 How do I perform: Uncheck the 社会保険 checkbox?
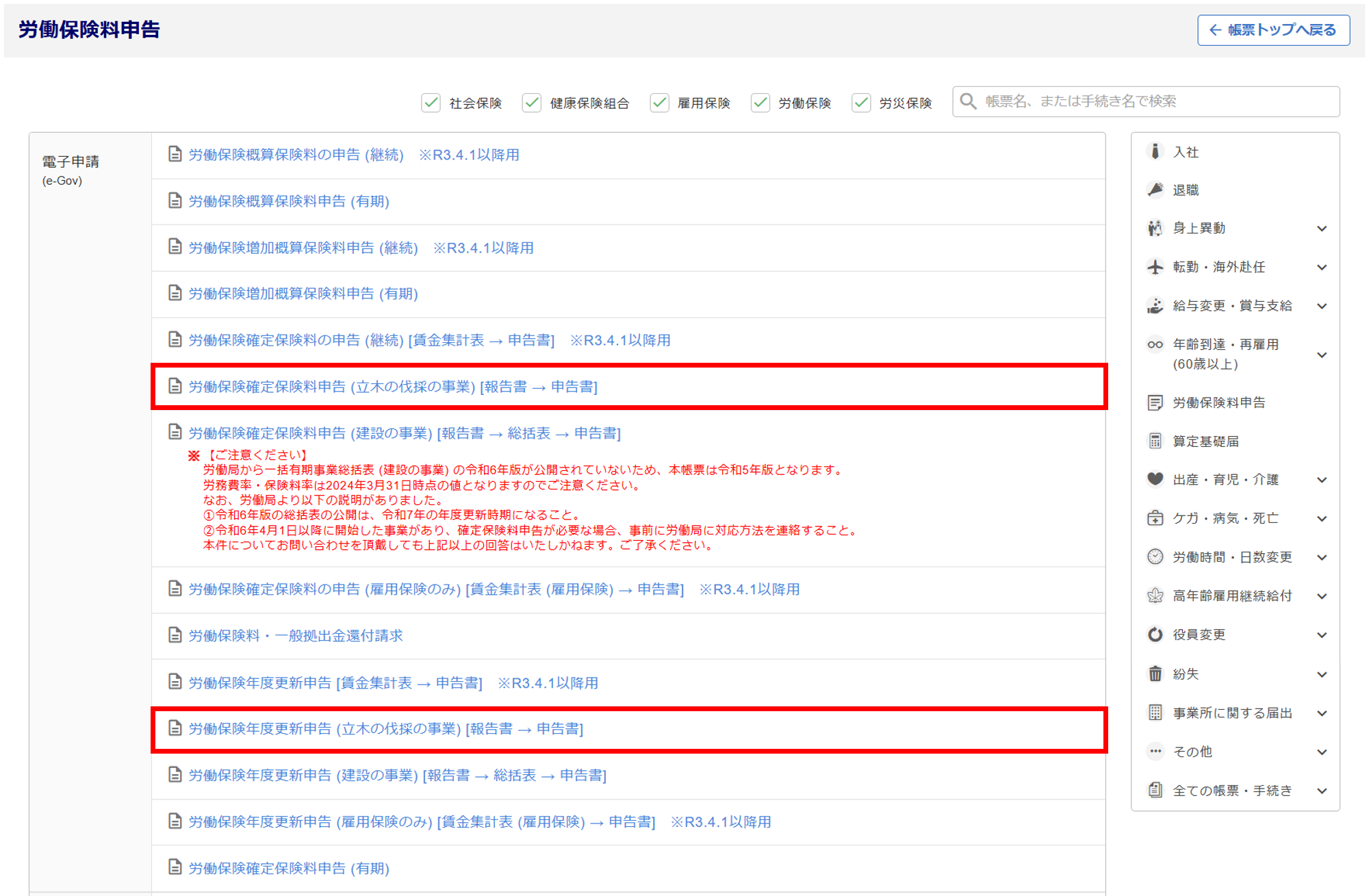tap(431, 103)
